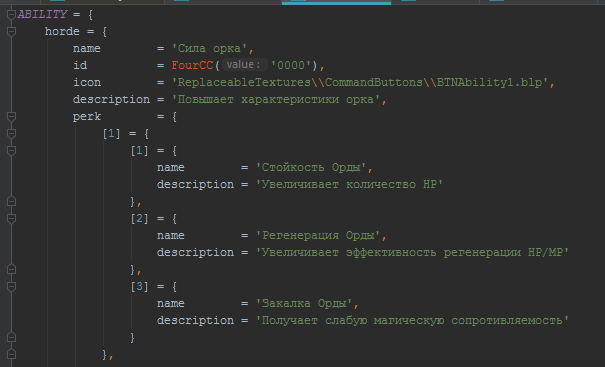Click the name key before 'Стойкость Орды'

click(171, 167)
